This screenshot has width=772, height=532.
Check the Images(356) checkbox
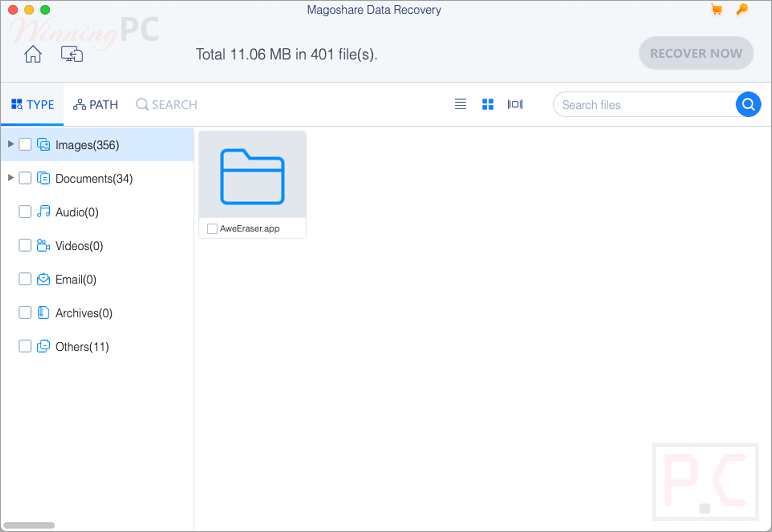[x=25, y=145]
